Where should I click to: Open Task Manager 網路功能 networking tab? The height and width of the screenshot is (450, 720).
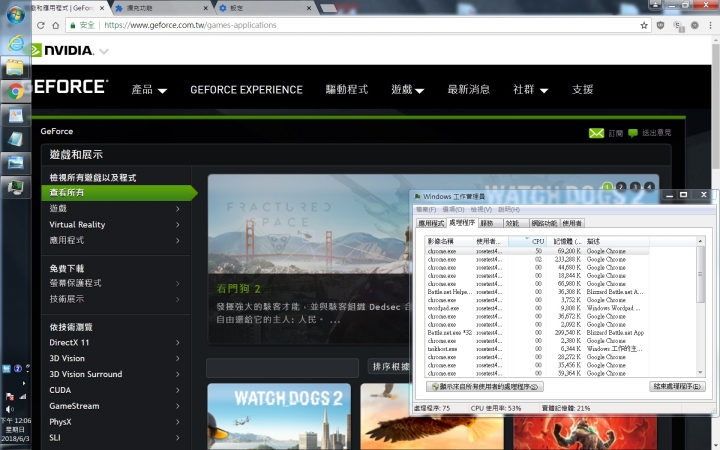[x=544, y=223]
